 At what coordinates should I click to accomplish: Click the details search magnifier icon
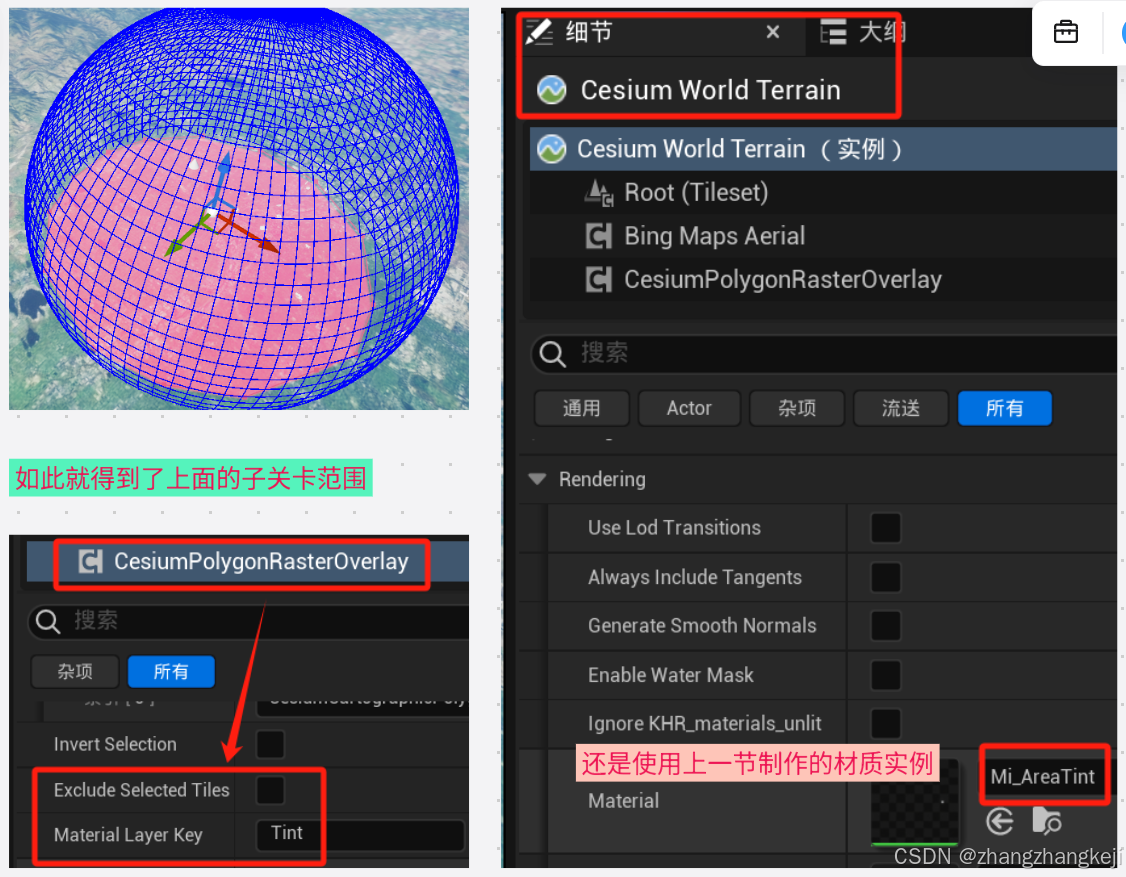pyautogui.click(x=552, y=353)
